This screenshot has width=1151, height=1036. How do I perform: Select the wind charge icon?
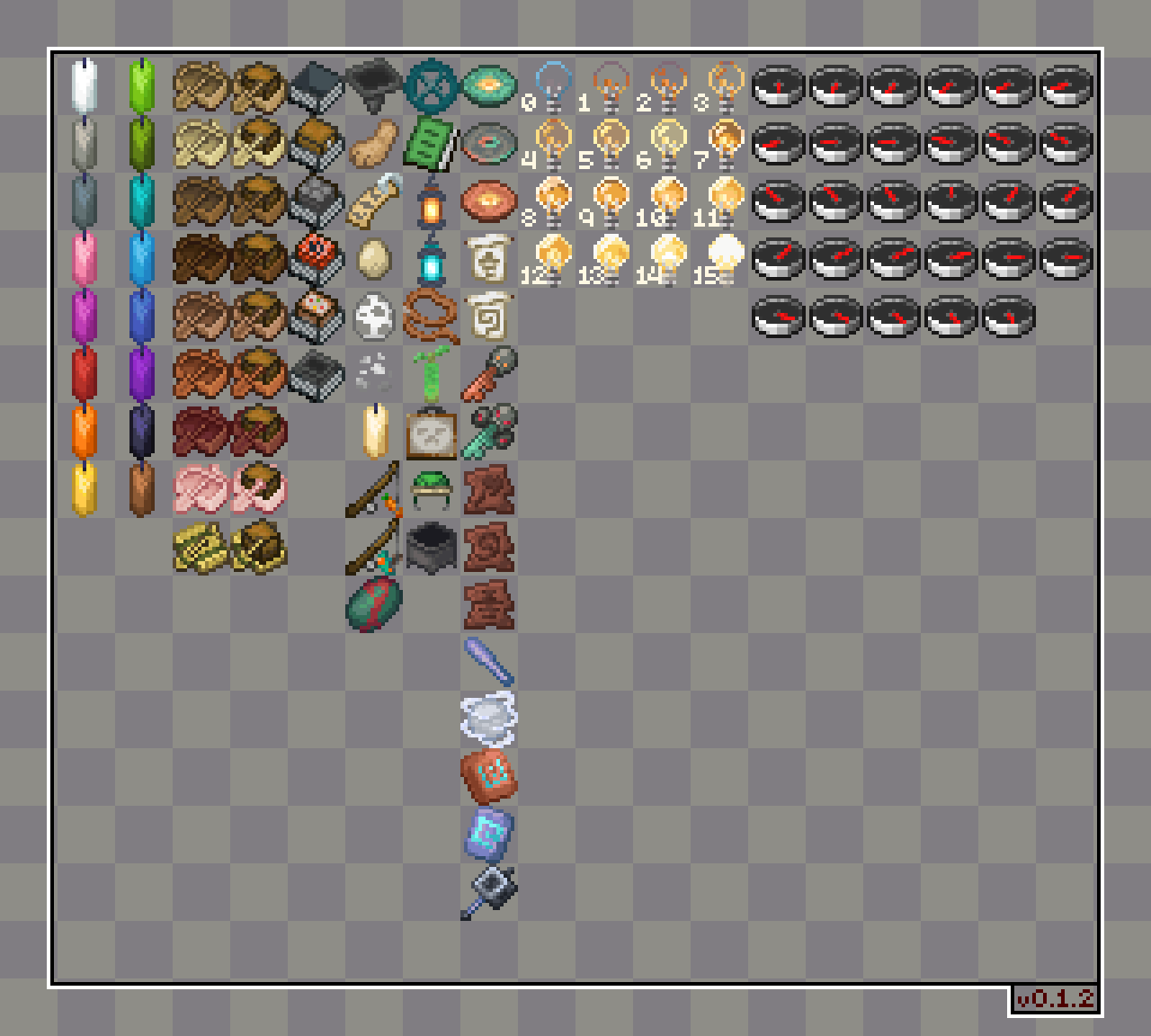click(488, 719)
